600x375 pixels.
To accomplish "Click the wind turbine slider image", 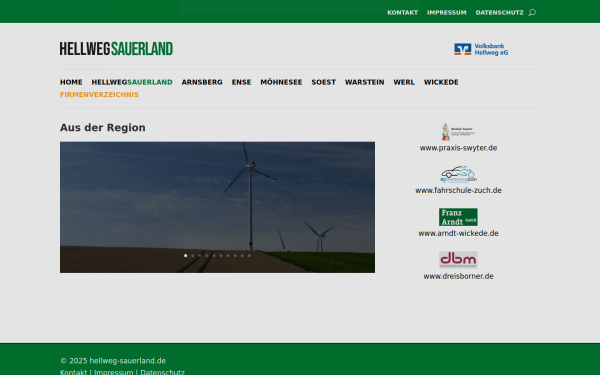I will (217, 207).
